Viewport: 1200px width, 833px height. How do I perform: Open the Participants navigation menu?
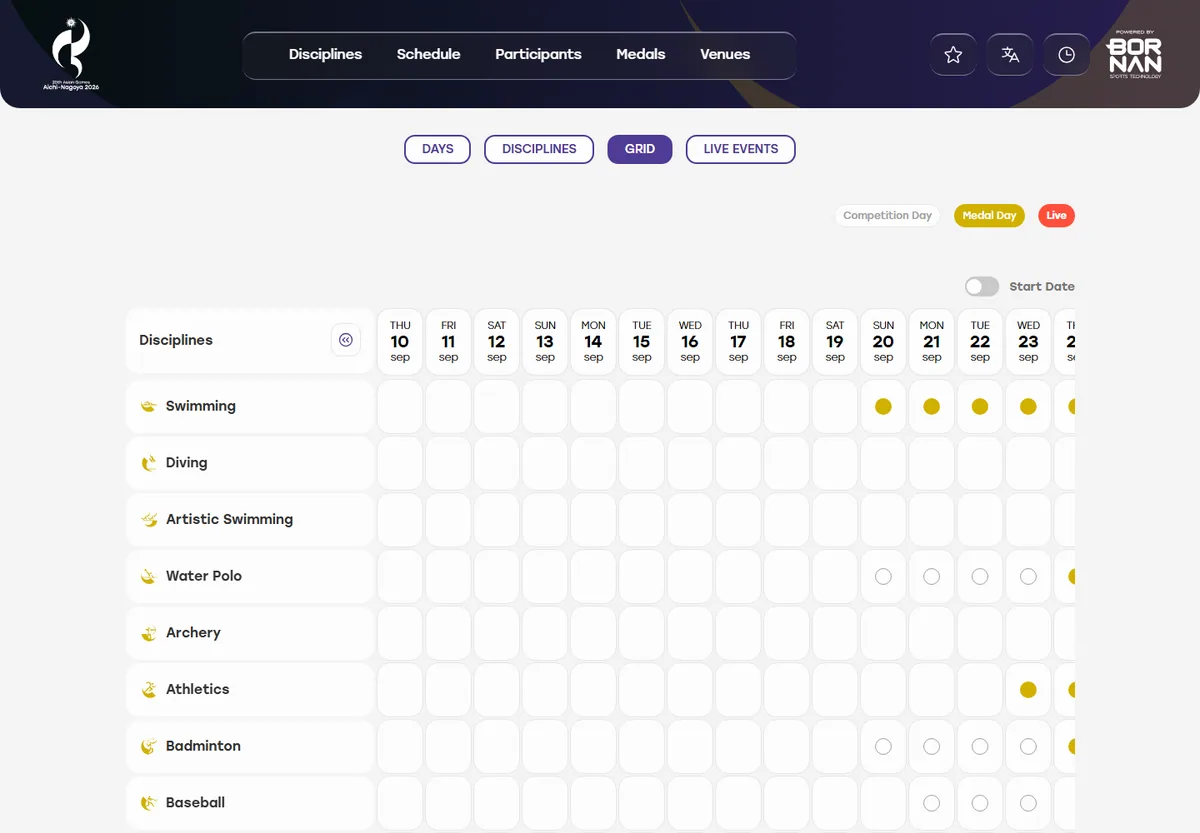pyautogui.click(x=538, y=54)
